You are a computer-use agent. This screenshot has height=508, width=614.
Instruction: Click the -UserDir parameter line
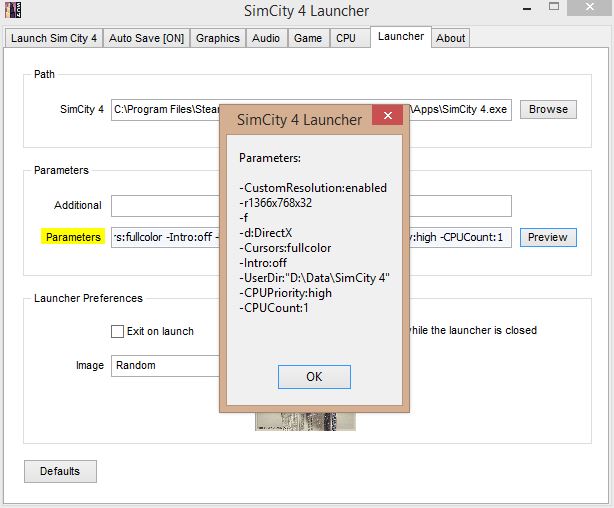[x=314, y=278]
